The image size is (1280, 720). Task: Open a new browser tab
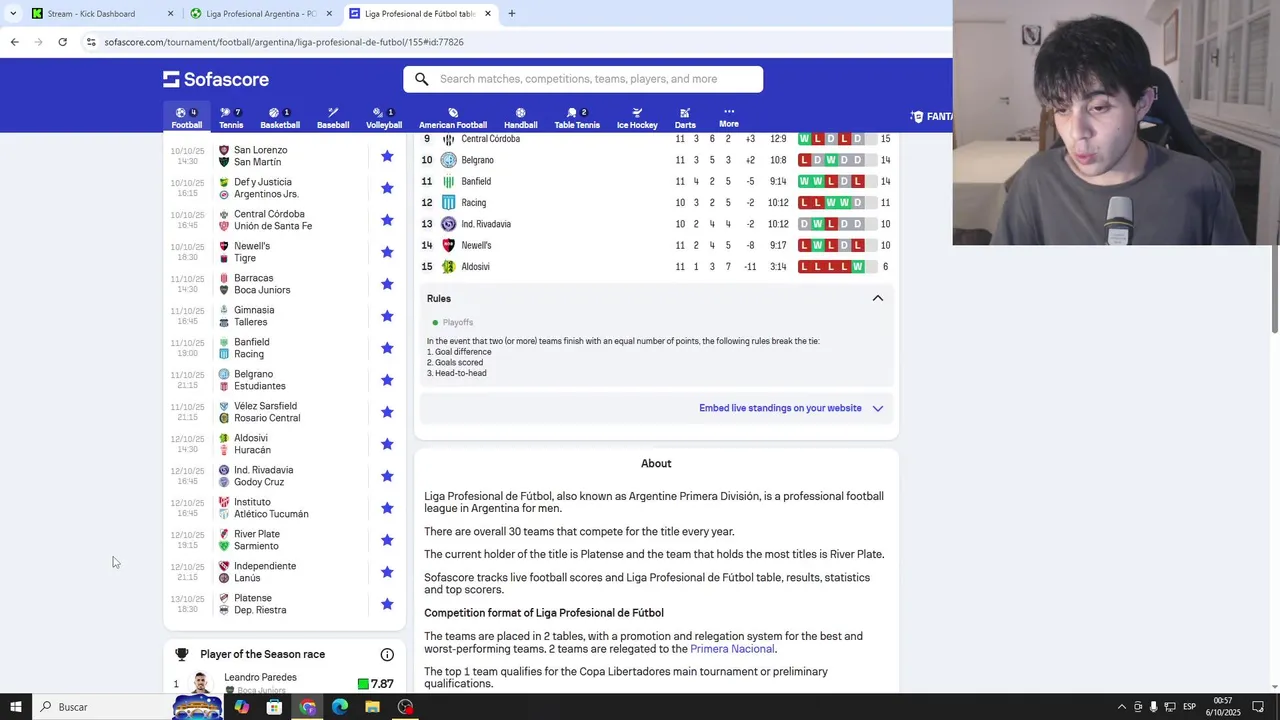click(x=512, y=14)
